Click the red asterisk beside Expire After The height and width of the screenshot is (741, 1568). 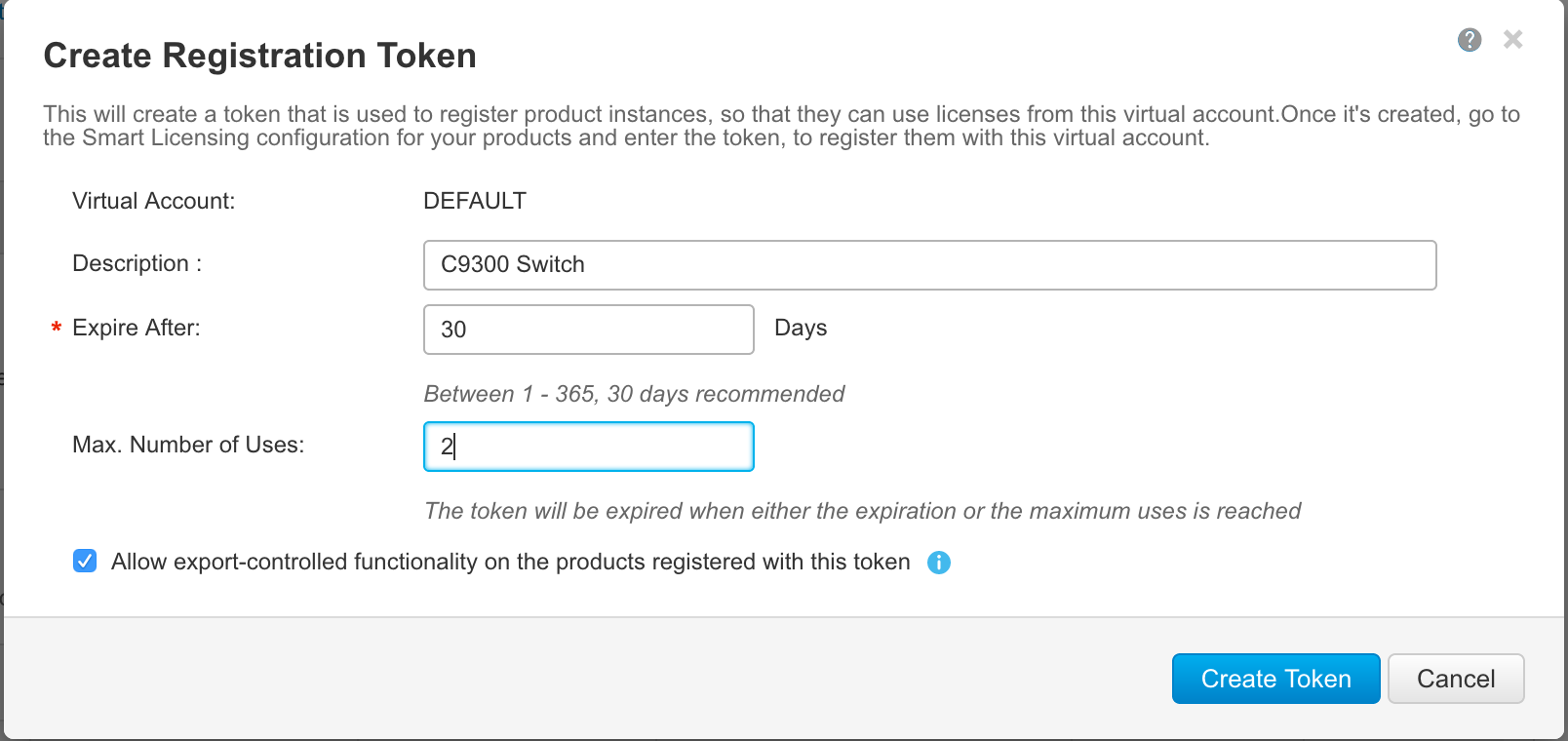(56, 329)
